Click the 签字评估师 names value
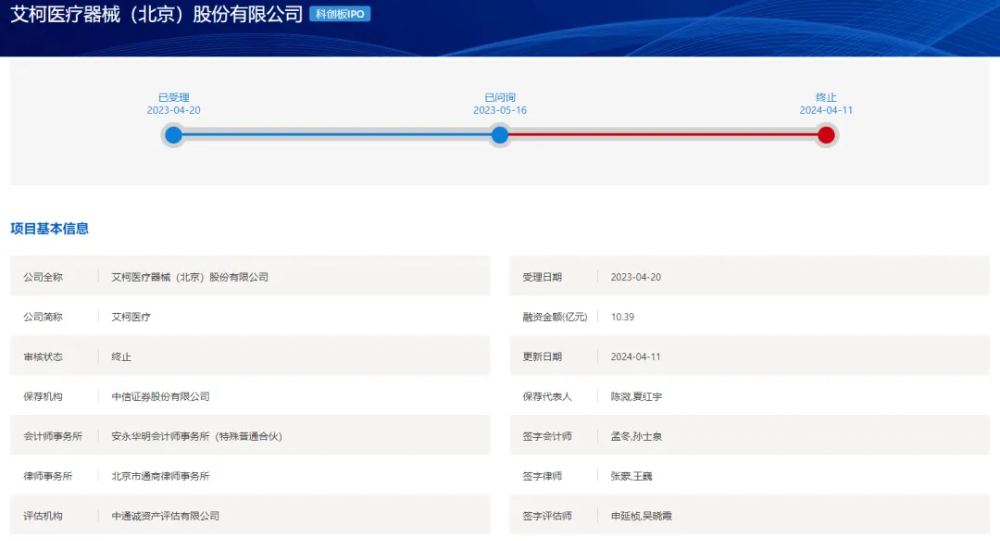1000x541 pixels. tap(642, 515)
